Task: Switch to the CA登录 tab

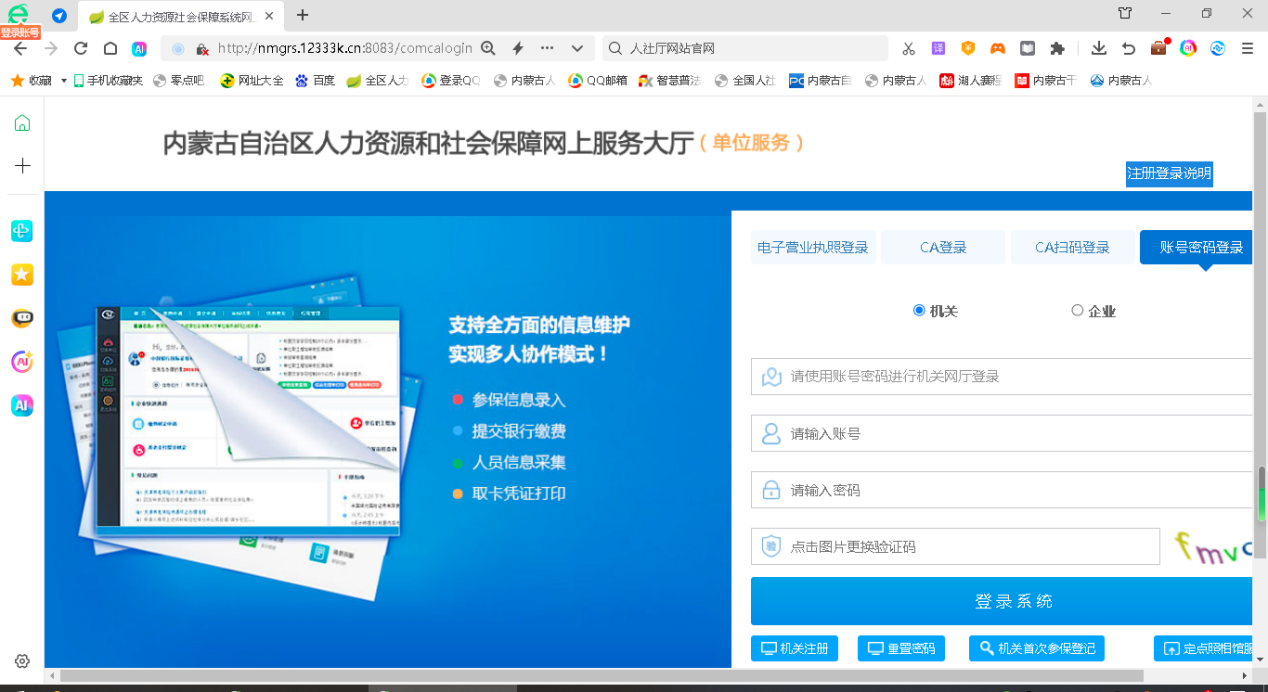Action: 943,247
